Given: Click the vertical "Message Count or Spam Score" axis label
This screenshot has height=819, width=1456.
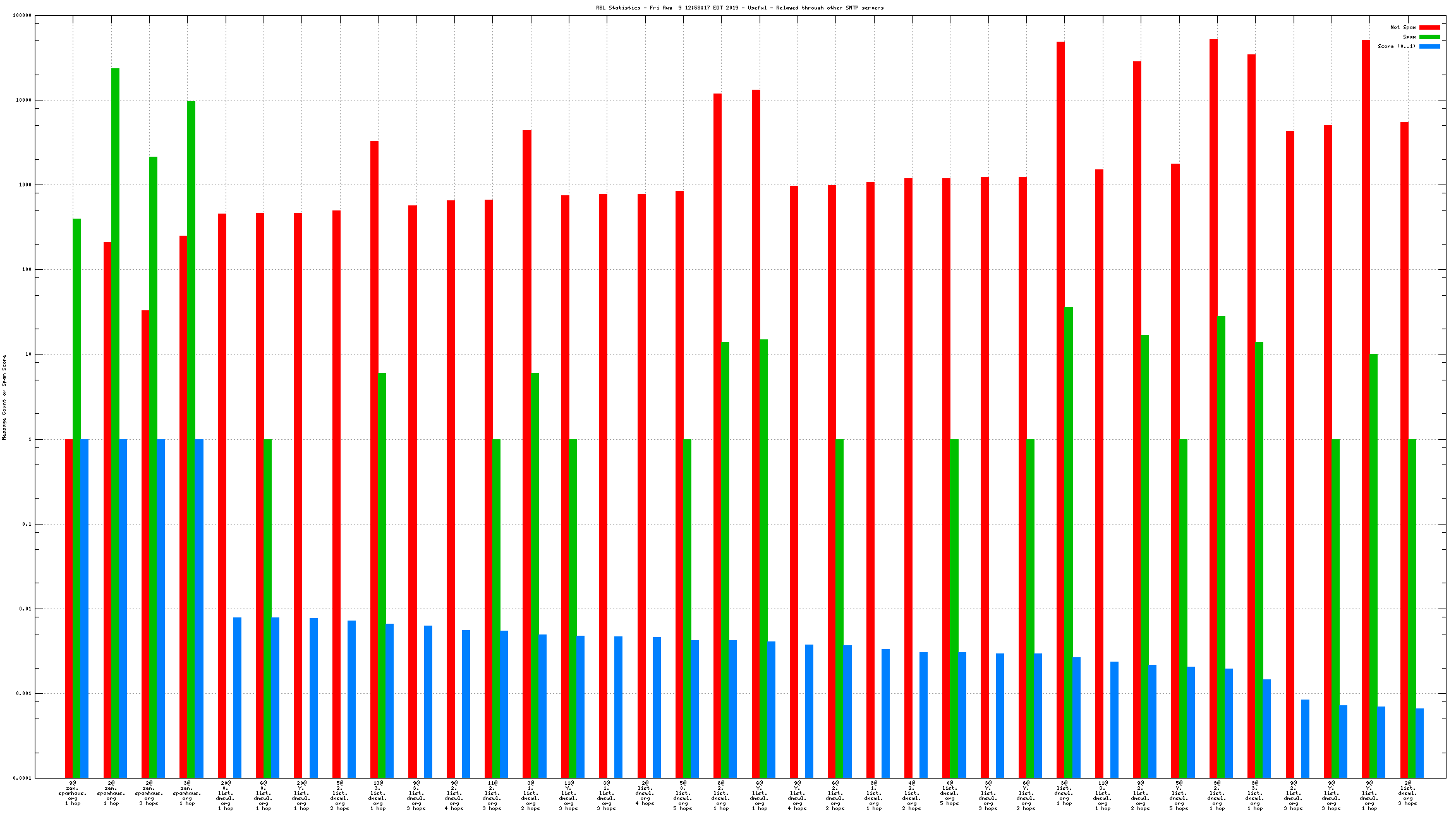Looking at the screenshot, I should tap(4, 397).
